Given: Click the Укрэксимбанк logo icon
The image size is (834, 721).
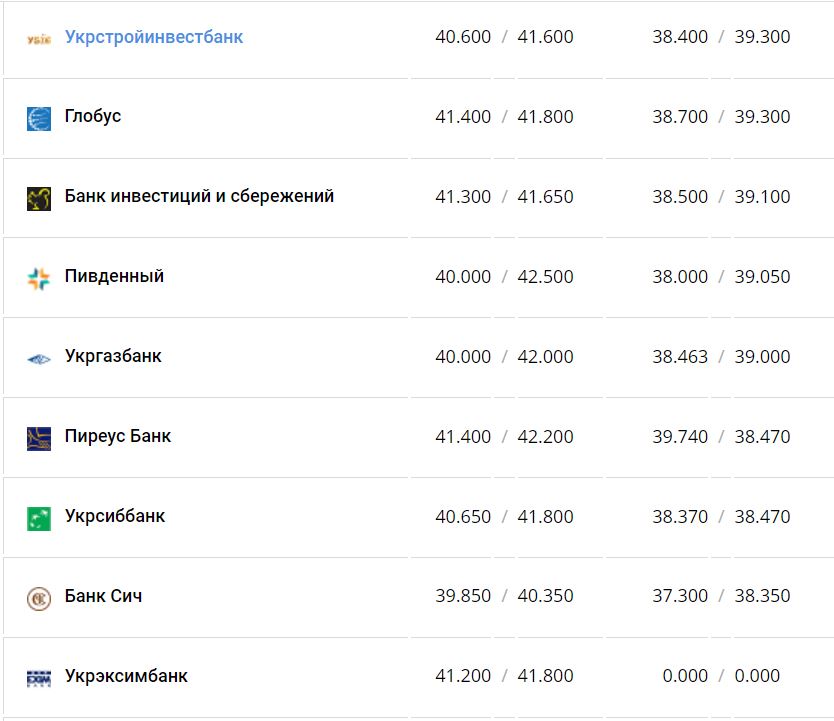Looking at the screenshot, I should (x=38, y=675).
